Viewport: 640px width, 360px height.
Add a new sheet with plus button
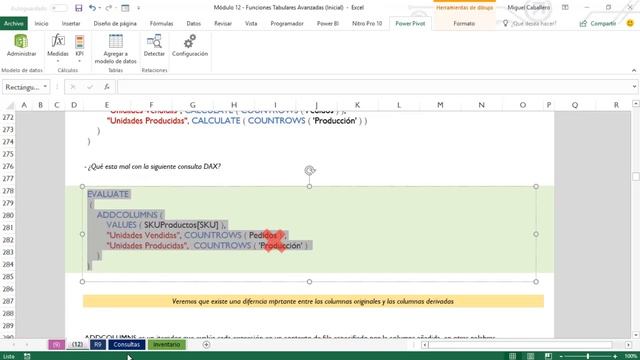[206, 345]
